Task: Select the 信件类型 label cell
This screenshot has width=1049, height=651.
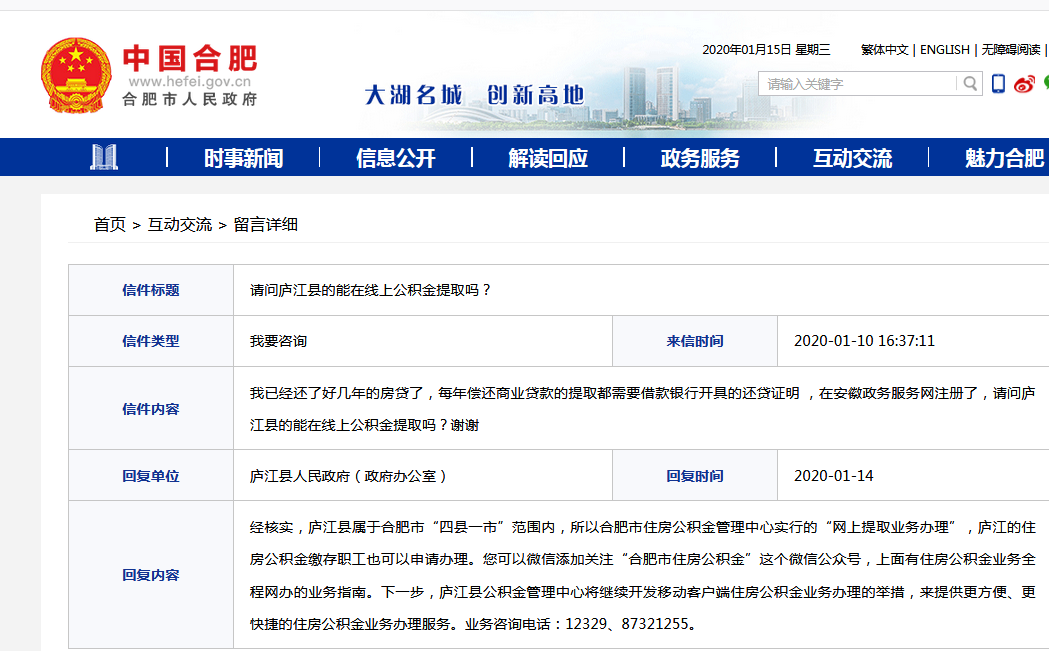Action: click(151, 341)
